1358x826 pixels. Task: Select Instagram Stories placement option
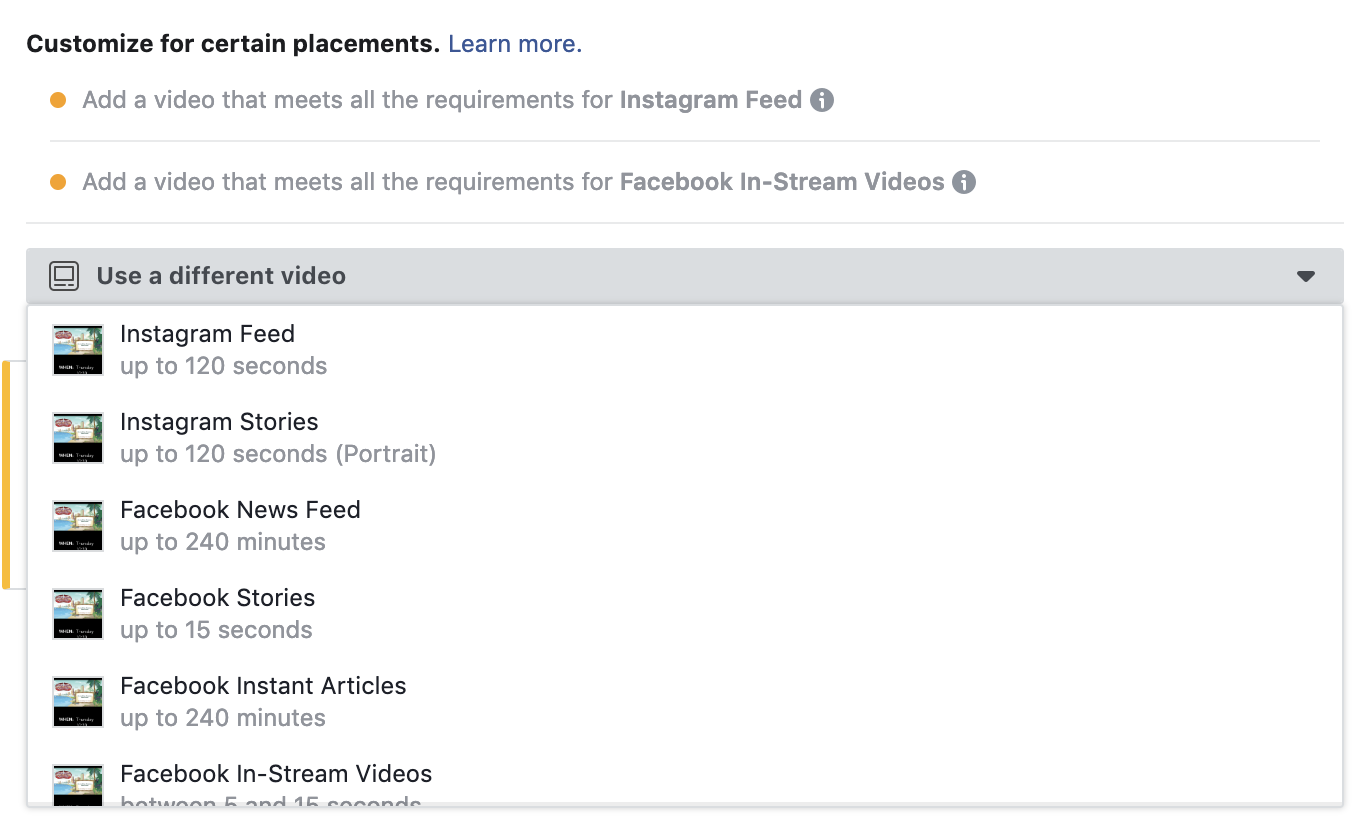point(685,437)
